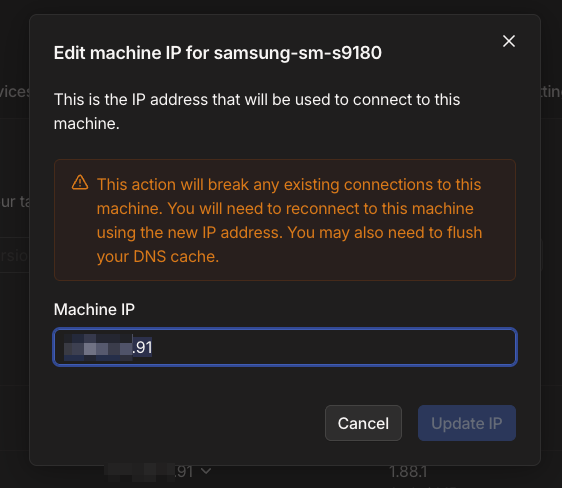Confirm with the Update IP button
The width and height of the screenshot is (562, 488).
click(467, 423)
